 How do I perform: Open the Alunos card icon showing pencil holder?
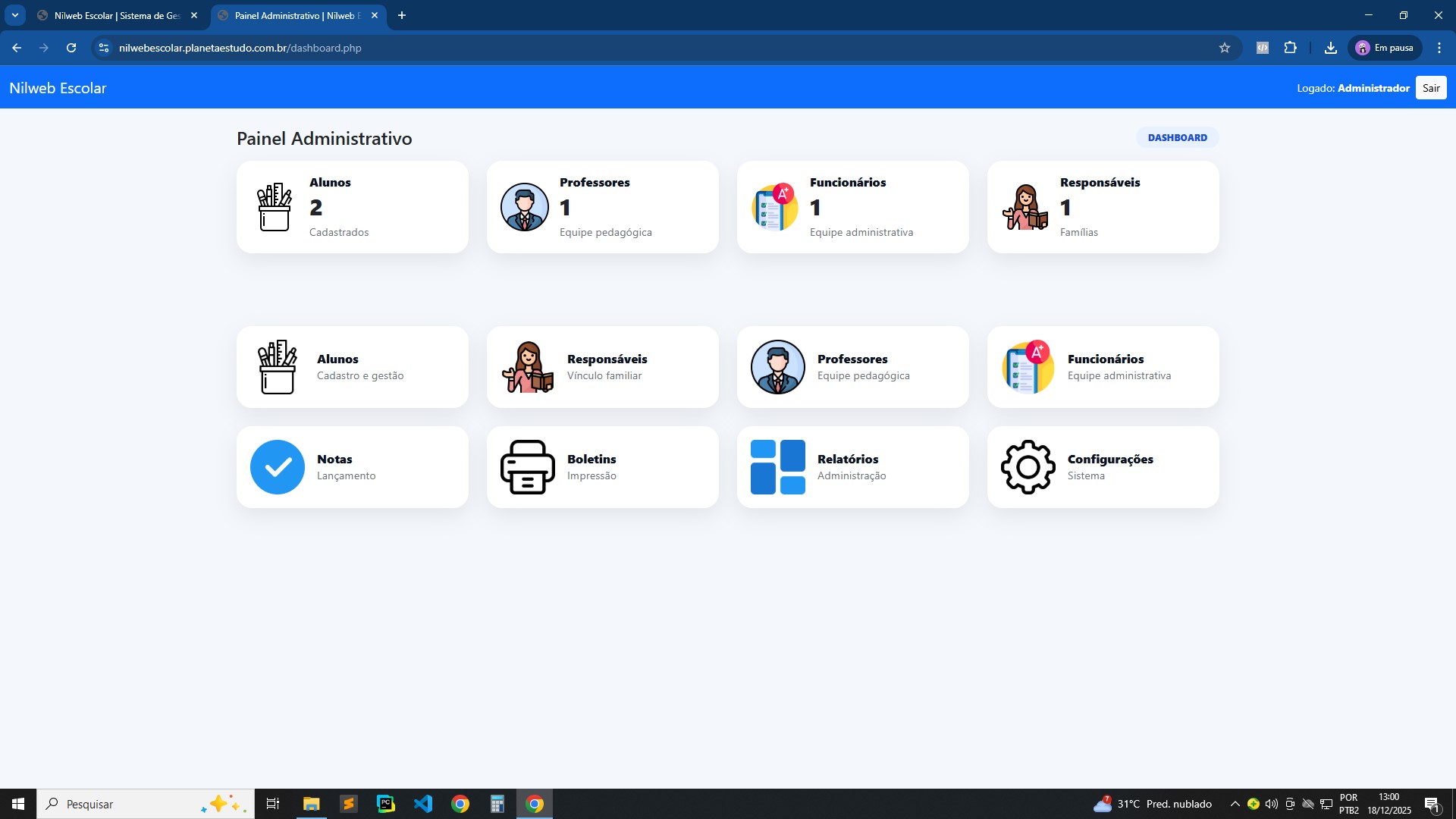(x=275, y=207)
